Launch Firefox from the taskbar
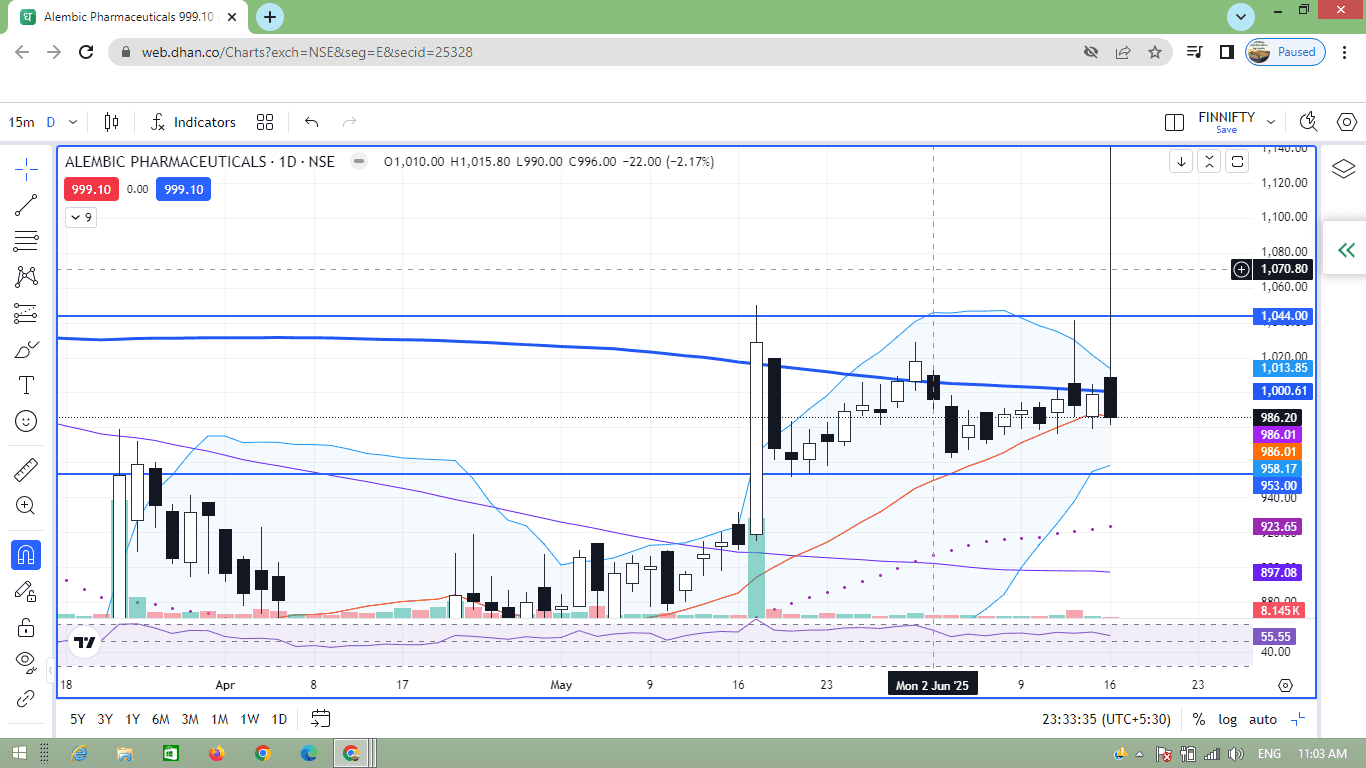The width and height of the screenshot is (1366, 768). (217, 753)
